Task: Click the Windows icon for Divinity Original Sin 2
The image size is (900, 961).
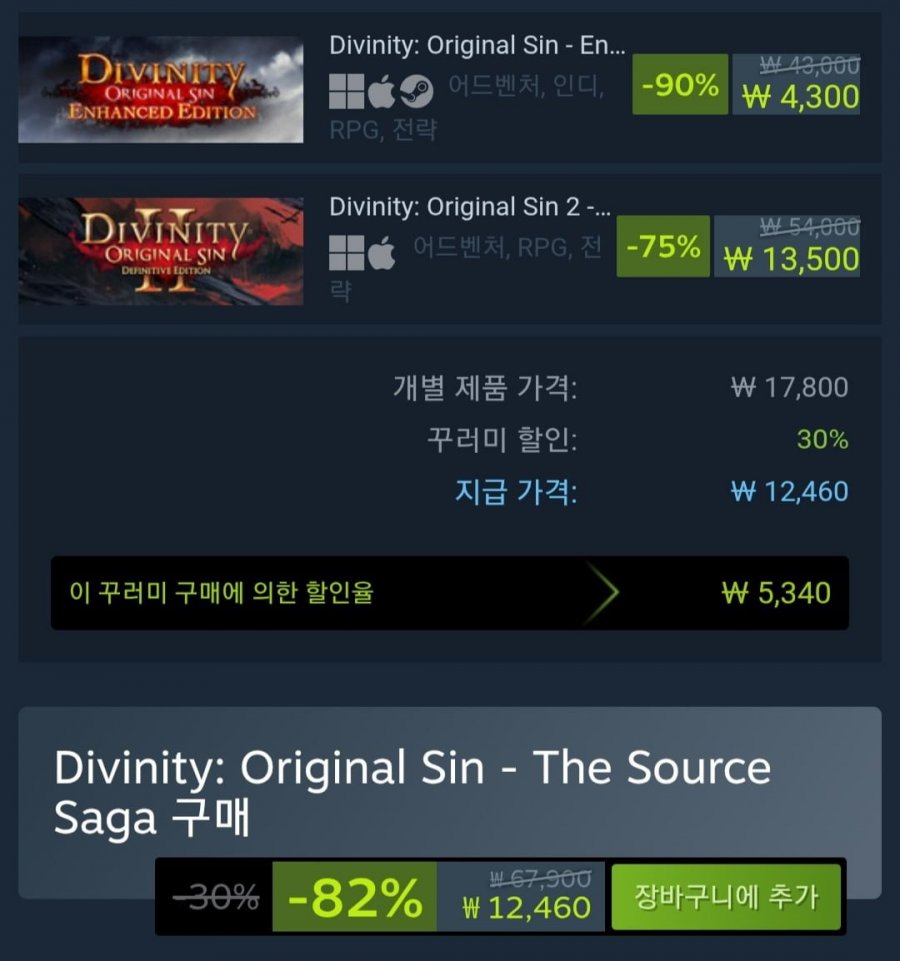Action: pyautogui.click(x=346, y=253)
